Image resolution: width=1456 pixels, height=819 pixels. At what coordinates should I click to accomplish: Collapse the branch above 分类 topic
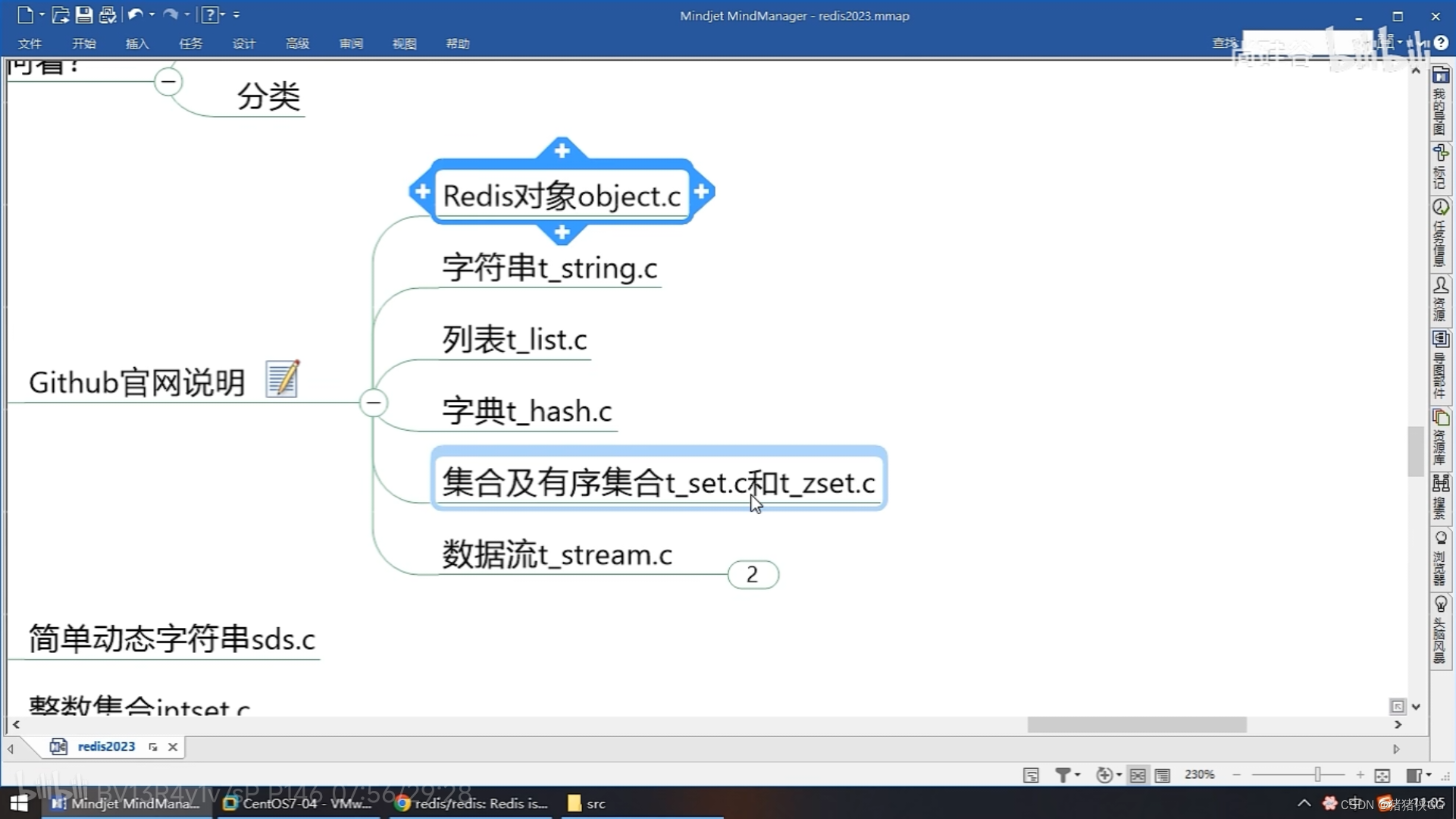(x=168, y=81)
